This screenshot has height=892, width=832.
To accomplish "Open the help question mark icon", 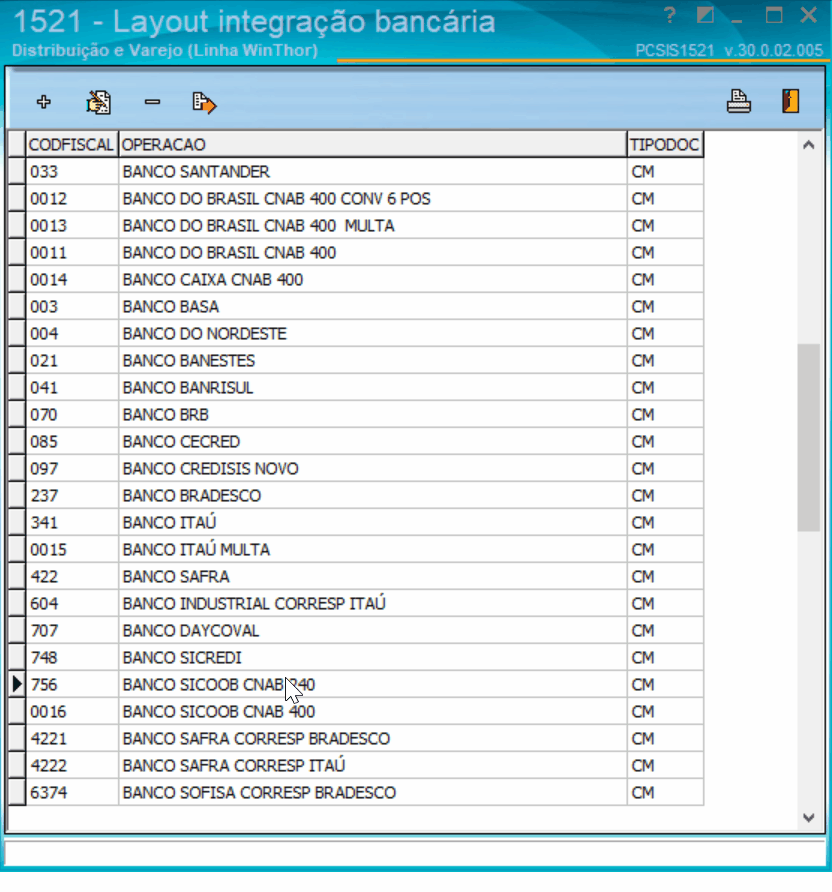I will pyautogui.click(x=670, y=15).
